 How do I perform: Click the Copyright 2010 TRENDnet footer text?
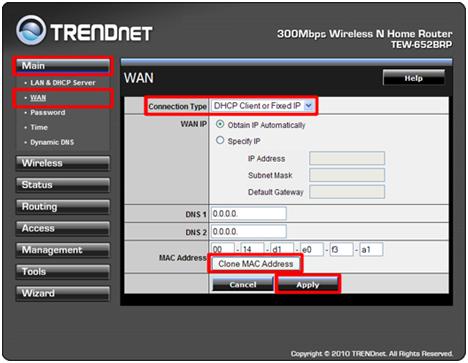coord(372,354)
